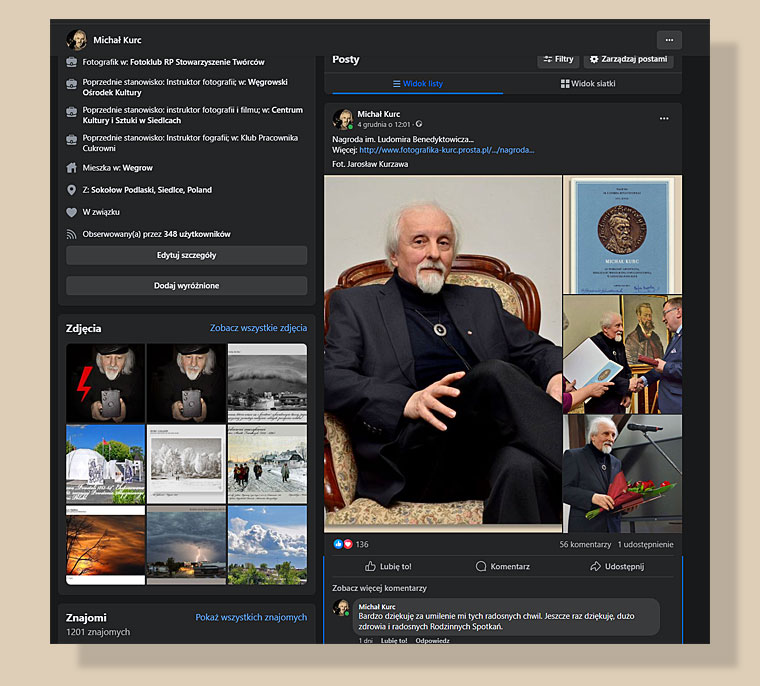Viewport: 760px width, 686px height.
Task: Open Pokaż wszystkich znajomych link
Action: (x=251, y=617)
